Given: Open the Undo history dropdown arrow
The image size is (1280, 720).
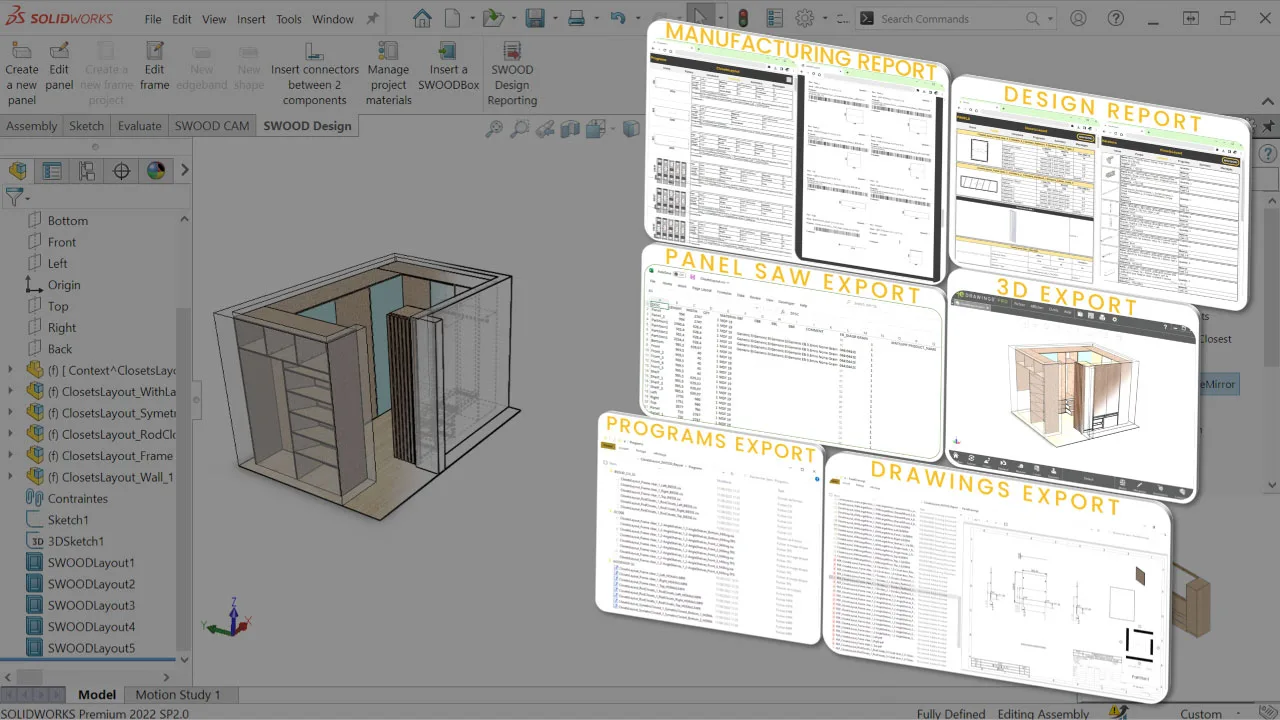Looking at the screenshot, I should [x=636, y=19].
